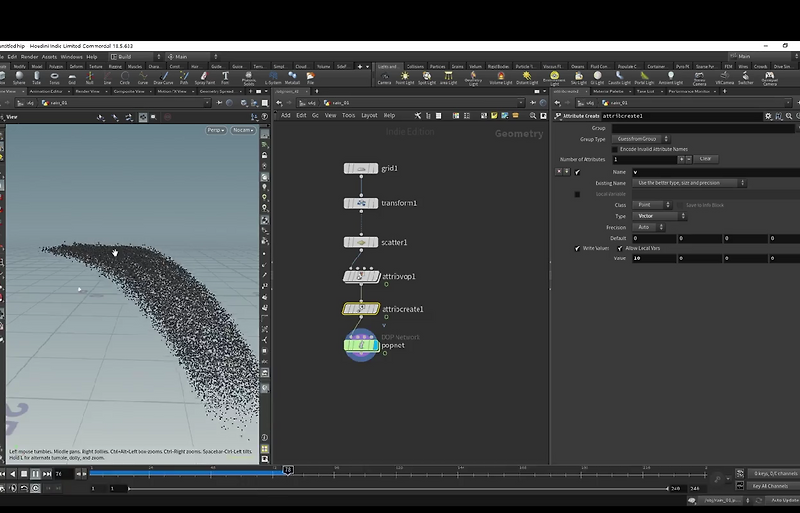This screenshot has width=800, height=513.
Task: Click the Clear button
Action: point(705,159)
